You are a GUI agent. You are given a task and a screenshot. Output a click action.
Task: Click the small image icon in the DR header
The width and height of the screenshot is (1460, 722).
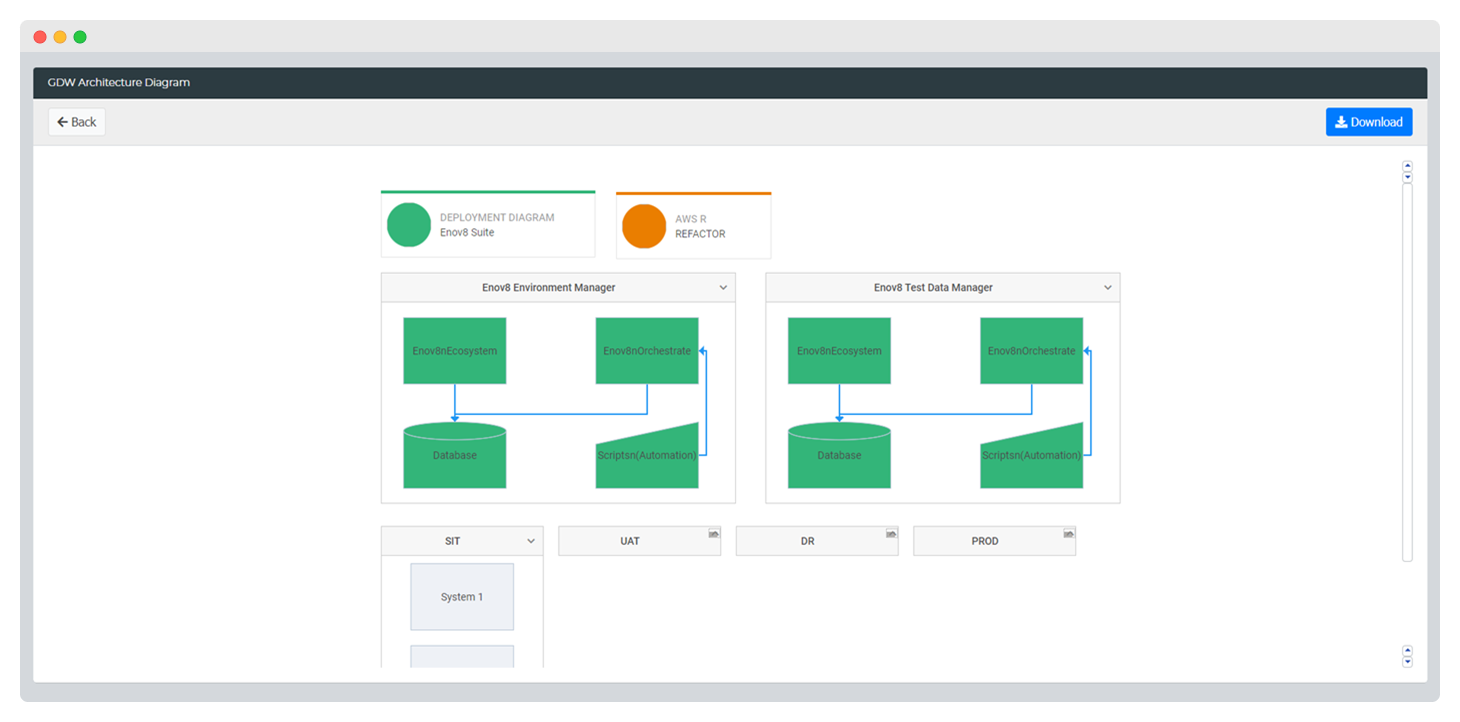891,534
